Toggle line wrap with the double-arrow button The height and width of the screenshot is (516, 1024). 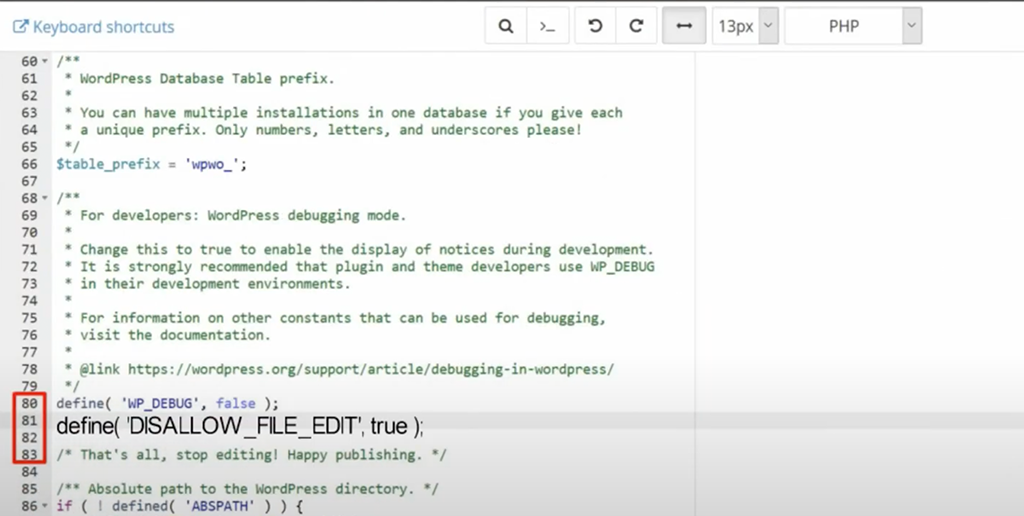point(684,27)
